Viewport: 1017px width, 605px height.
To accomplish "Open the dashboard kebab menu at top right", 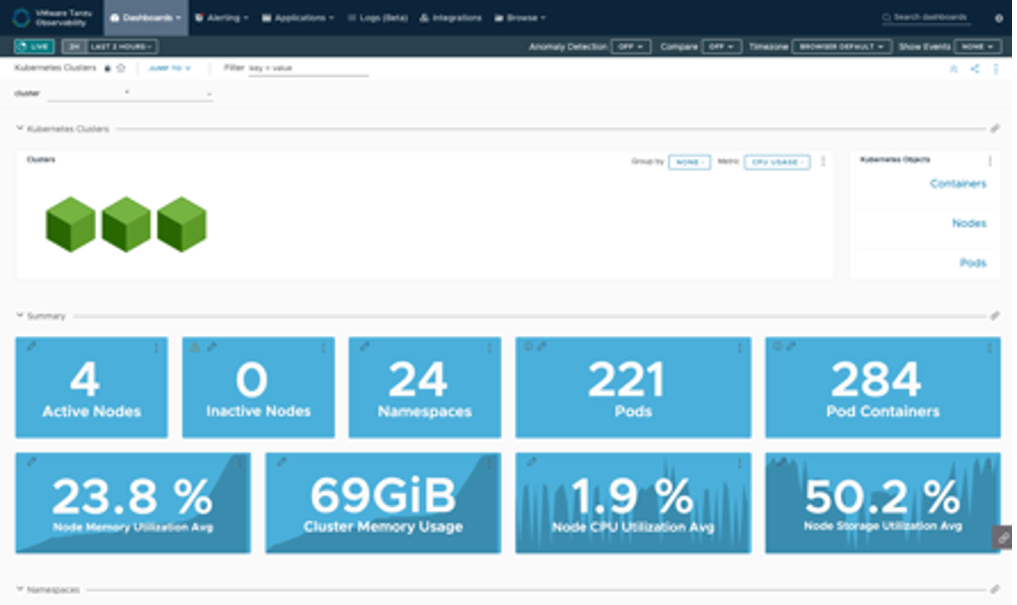I will (995, 69).
